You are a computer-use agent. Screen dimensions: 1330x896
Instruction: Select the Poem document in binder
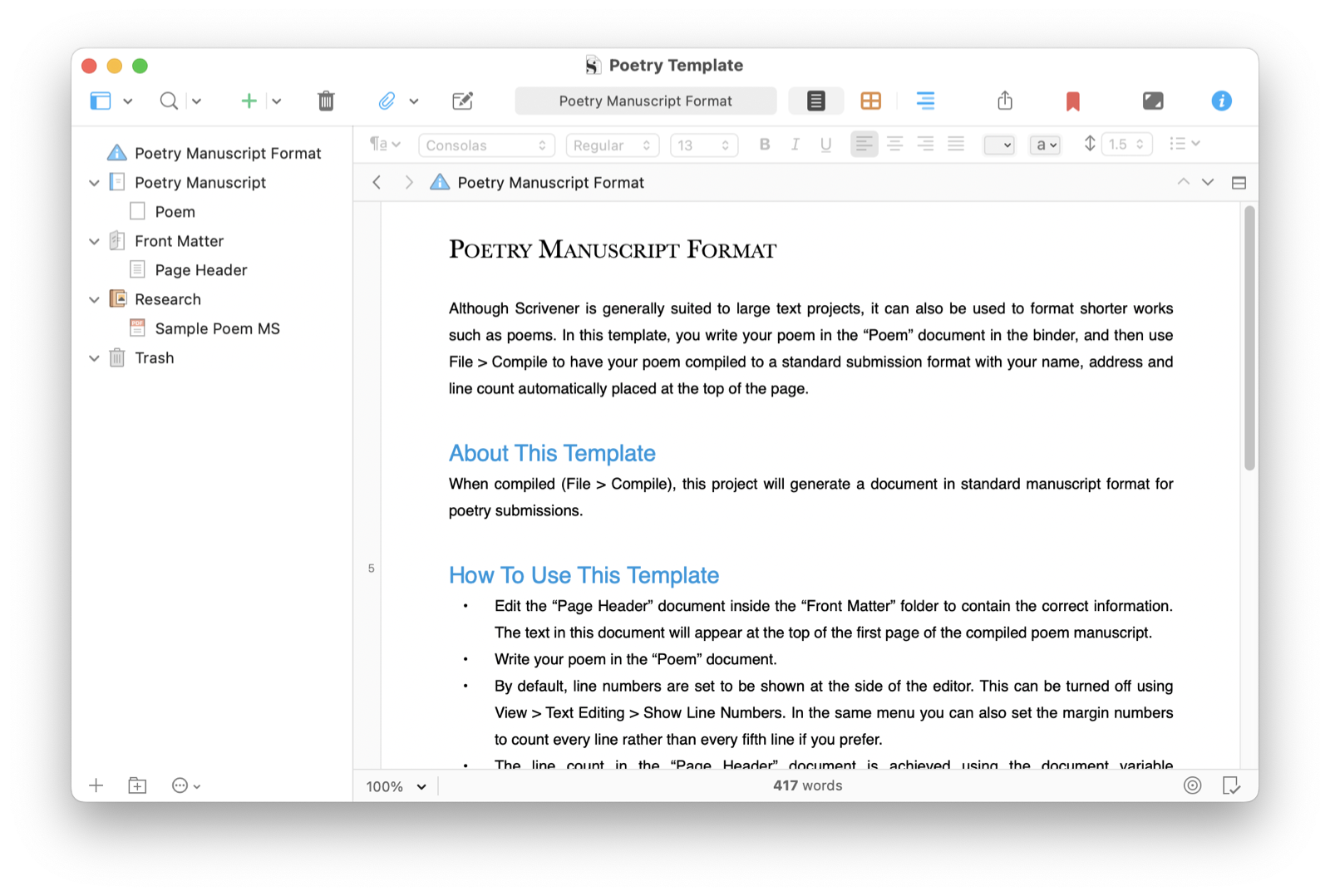175,212
